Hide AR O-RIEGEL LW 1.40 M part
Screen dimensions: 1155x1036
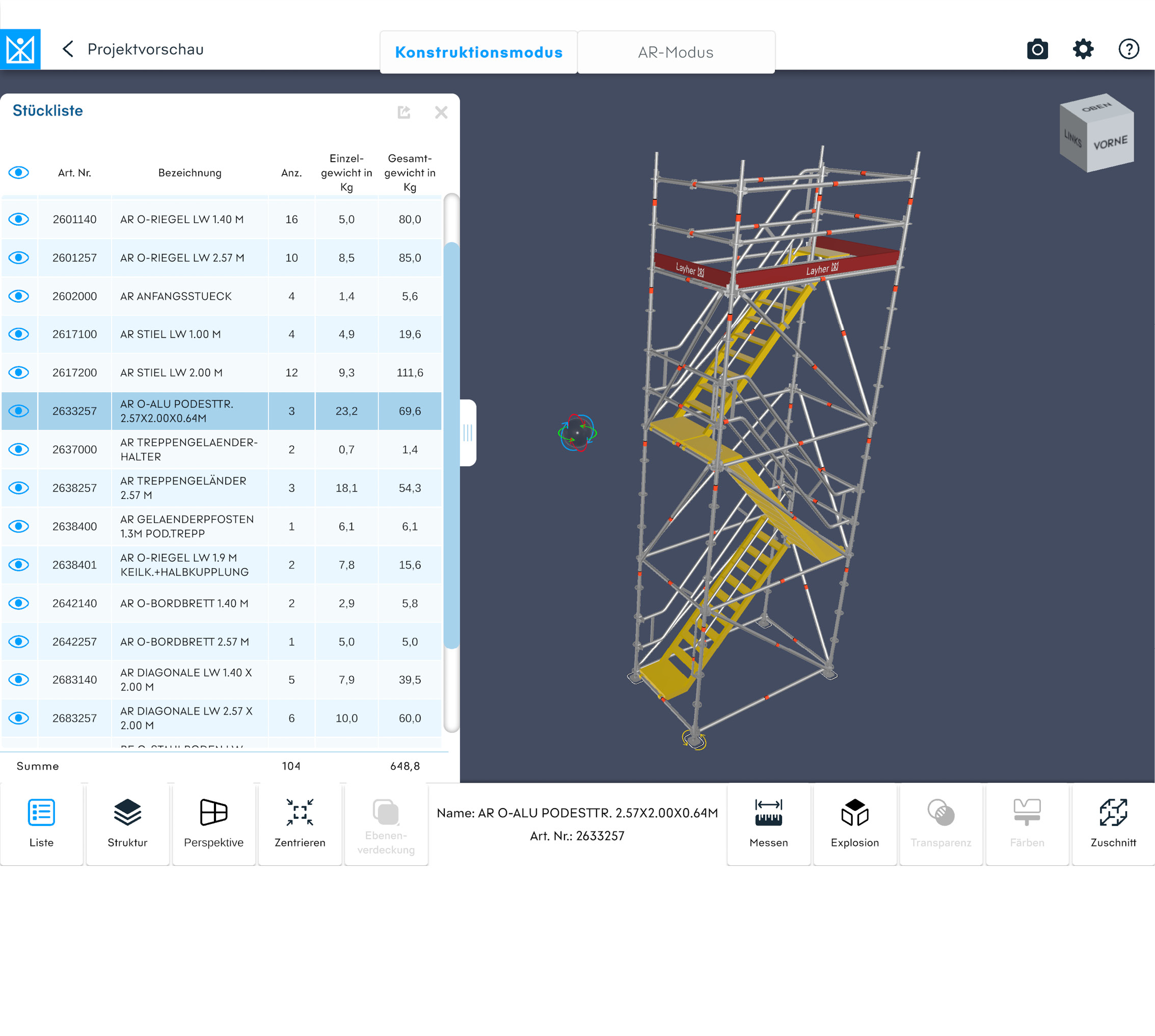(19, 219)
